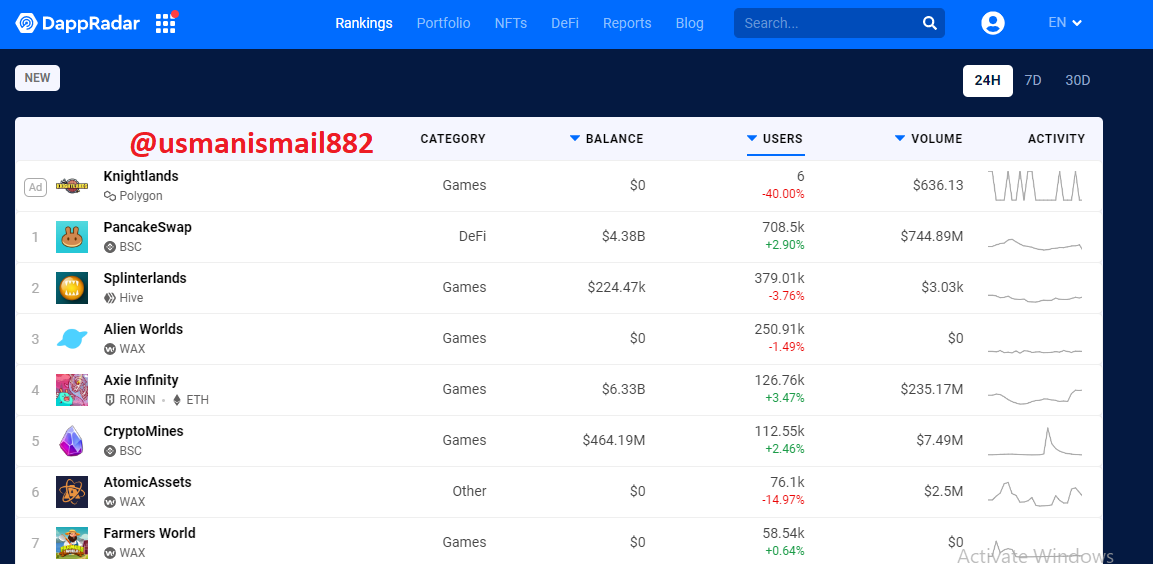This screenshot has width=1153, height=564.
Task: Click the NEW button
Action: coord(38,78)
